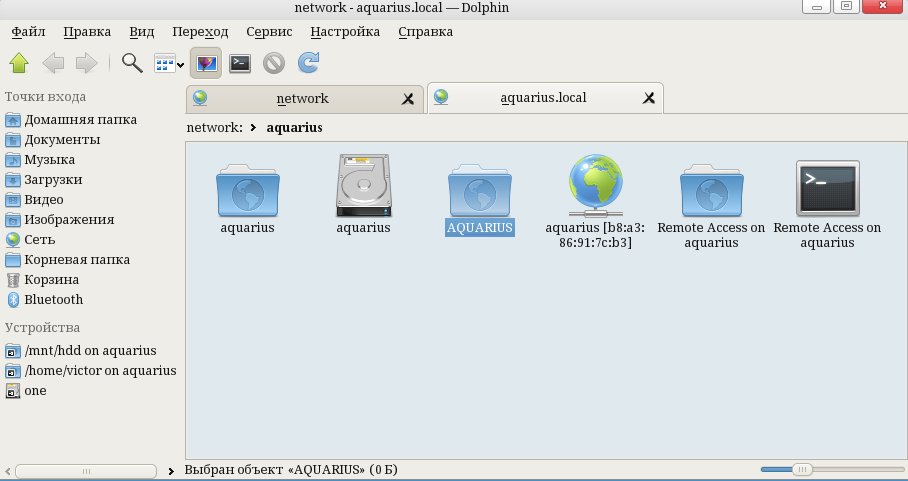The height and width of the screenshot is (481, 908).
Task: Toggle the Preview toolbar button
Action: (x=206, y=63)
